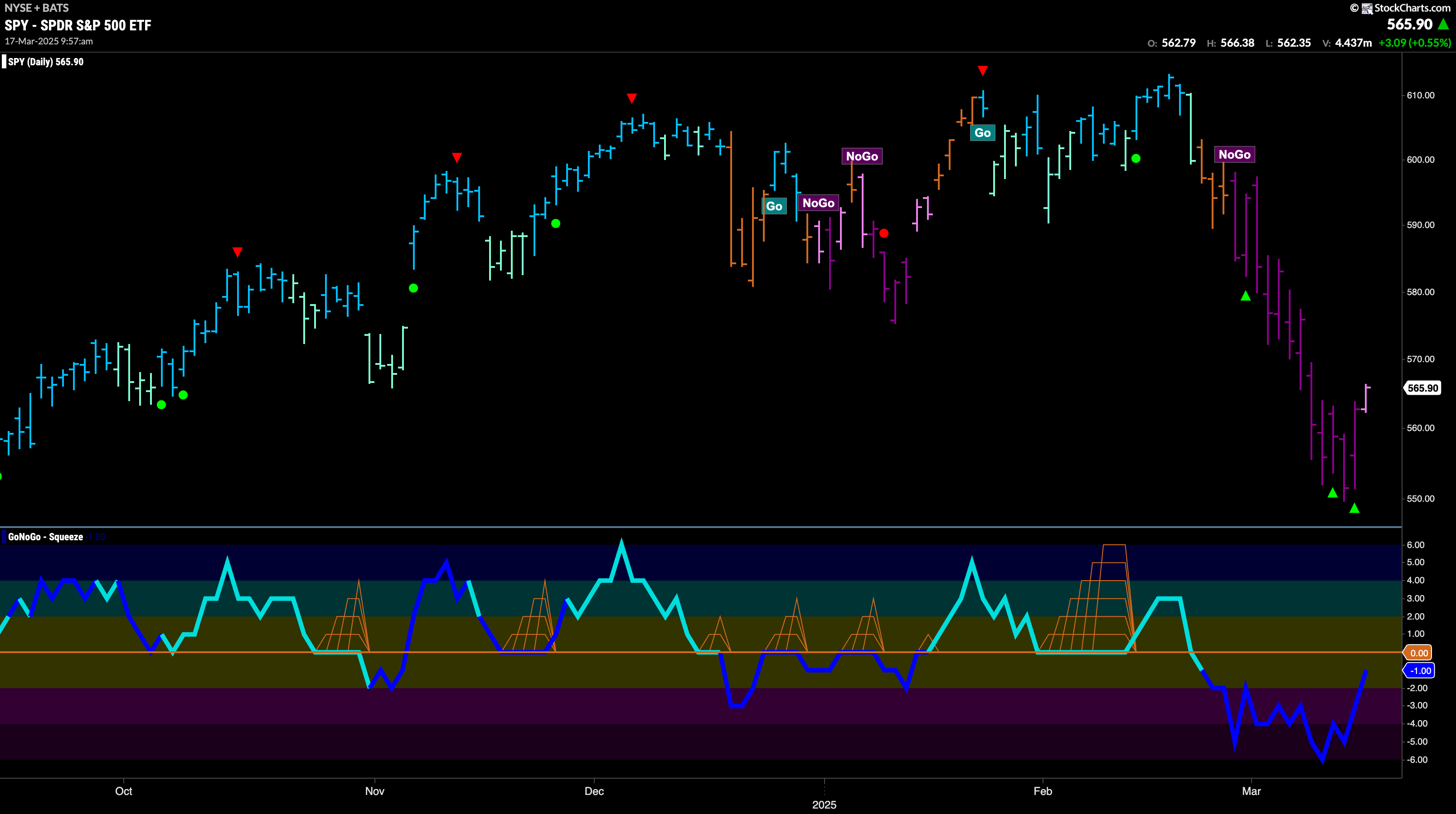The height and width of the screenshot is (814, 1456).
Task: Click red down triangle above the October peak
Action: (238, 252)
